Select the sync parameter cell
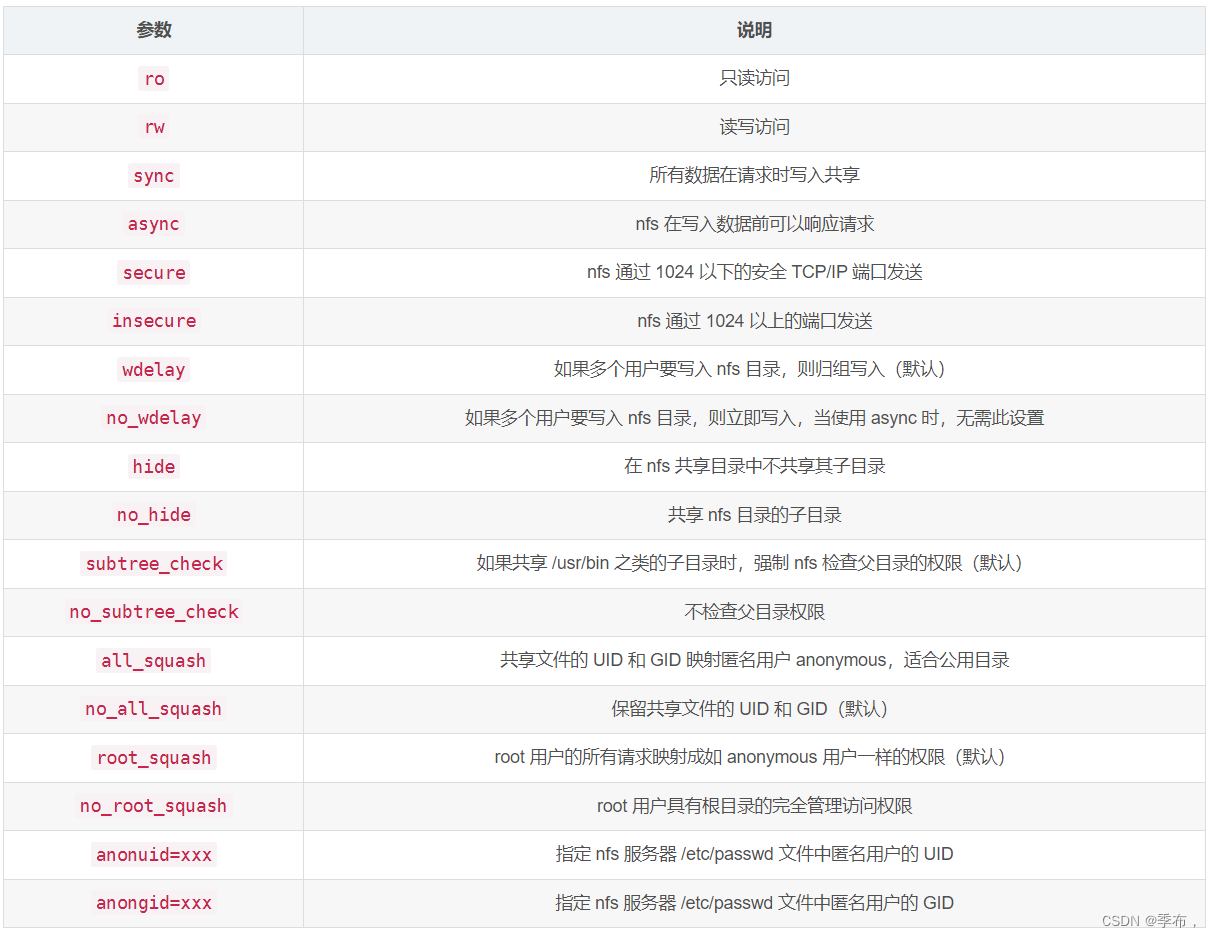Image resolution: width=1211 pixels, height=937 pixels. point(154,176)
